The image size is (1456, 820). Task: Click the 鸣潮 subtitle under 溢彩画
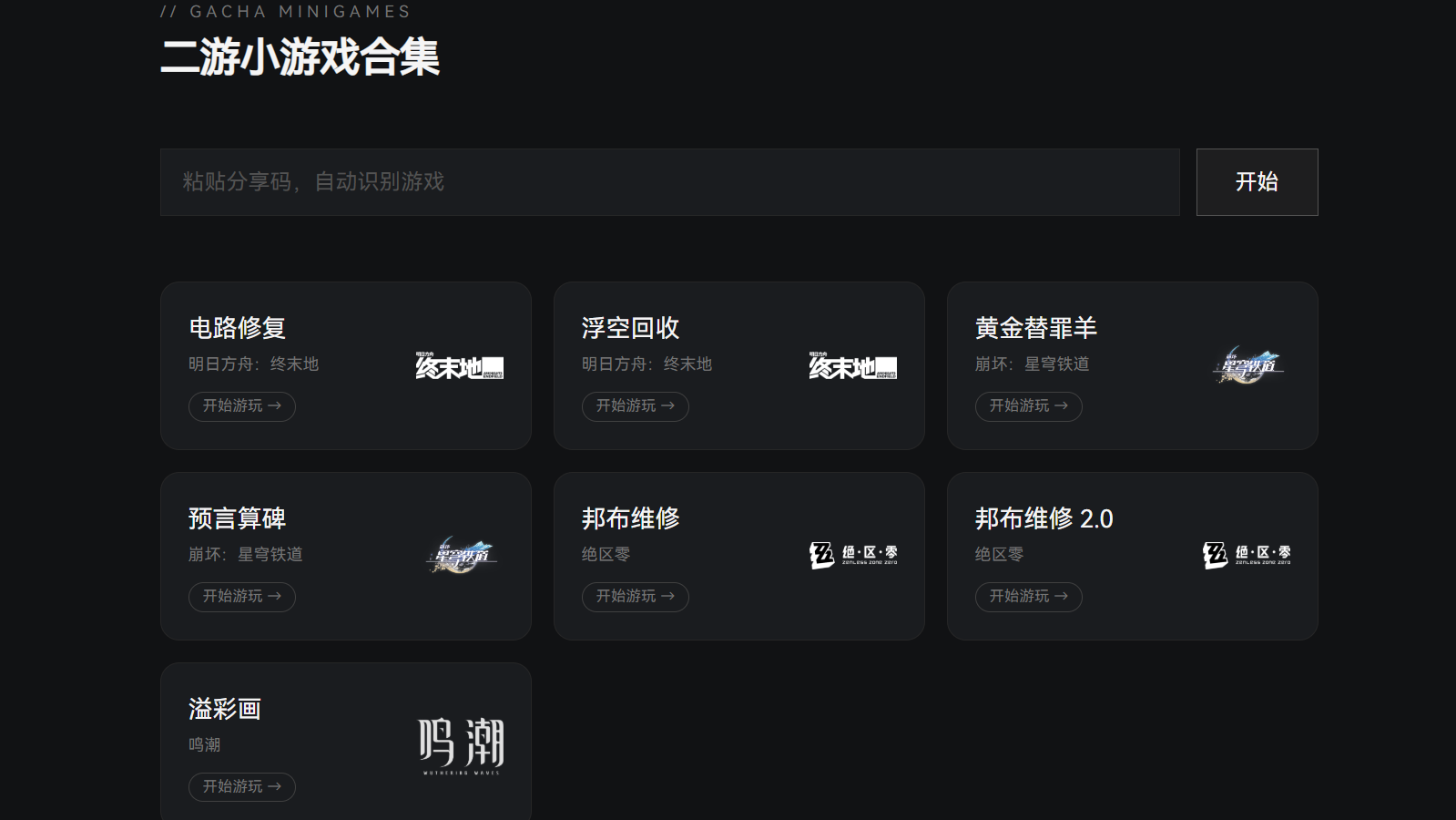pos(205,745)
